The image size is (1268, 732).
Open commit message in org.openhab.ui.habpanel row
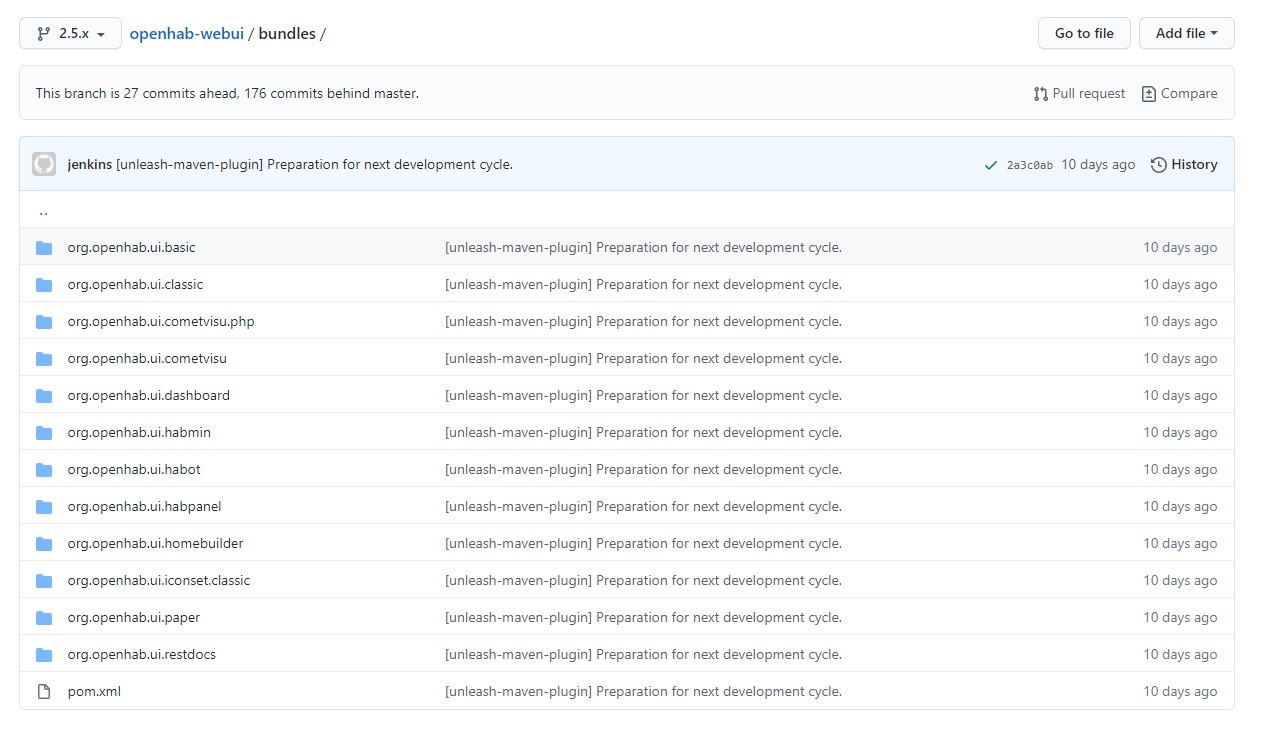pos(643,506)
